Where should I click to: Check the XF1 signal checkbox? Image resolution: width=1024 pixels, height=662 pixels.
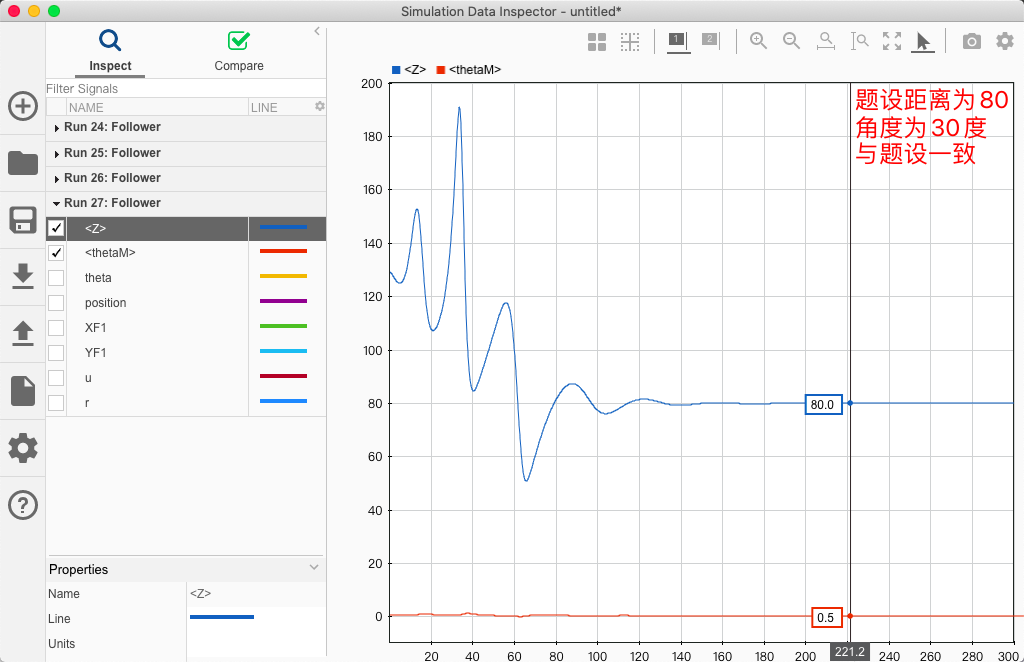56,328
